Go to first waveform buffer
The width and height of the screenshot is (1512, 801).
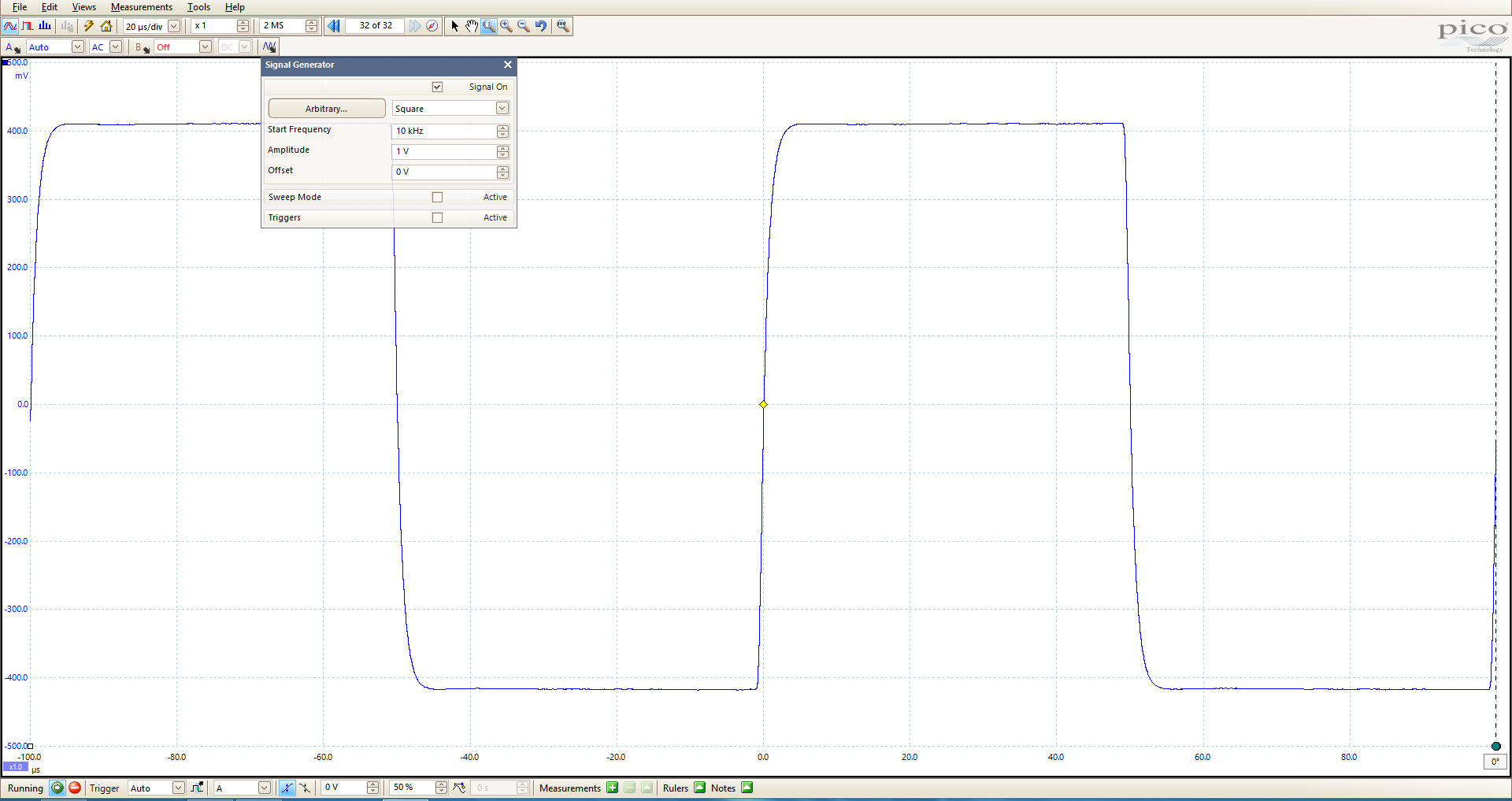tap(334, 26)
